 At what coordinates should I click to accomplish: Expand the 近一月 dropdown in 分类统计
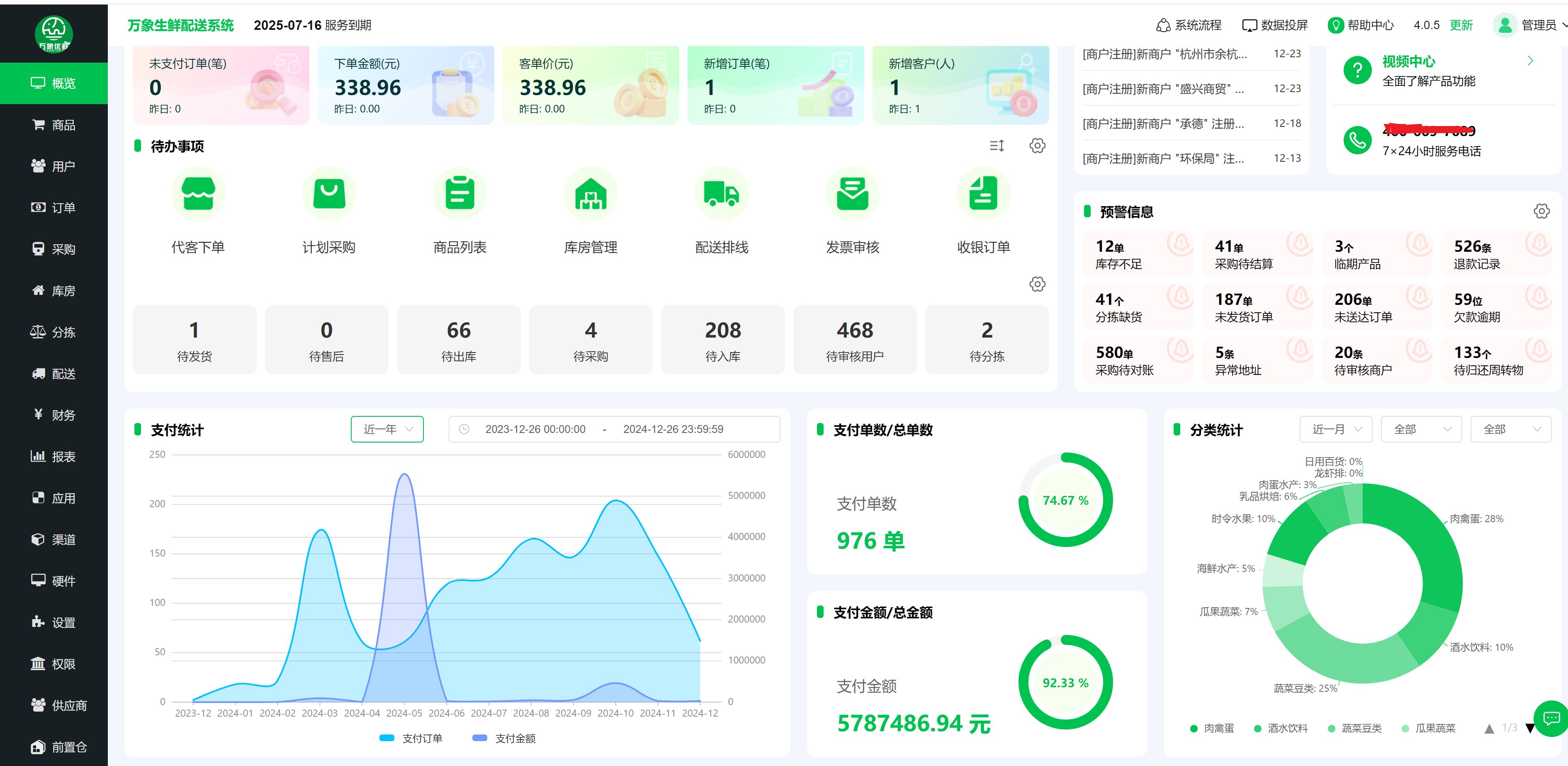pyautogui.click(x=1335, y=429)
